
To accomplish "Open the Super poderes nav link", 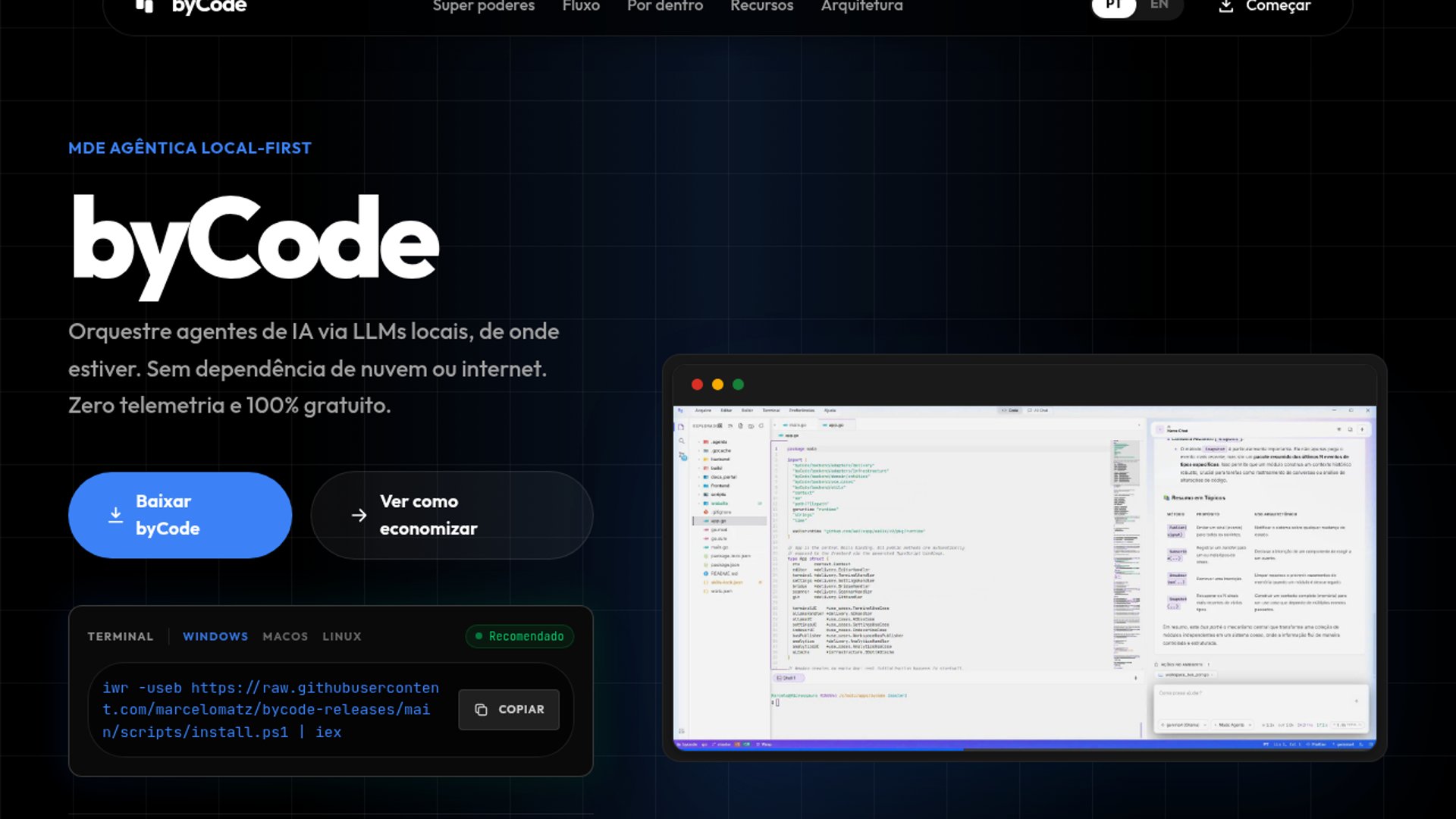I will (484, 6).
